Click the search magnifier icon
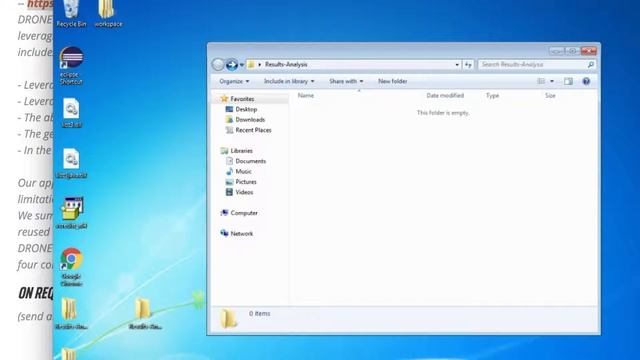 [x=590, y=64]
